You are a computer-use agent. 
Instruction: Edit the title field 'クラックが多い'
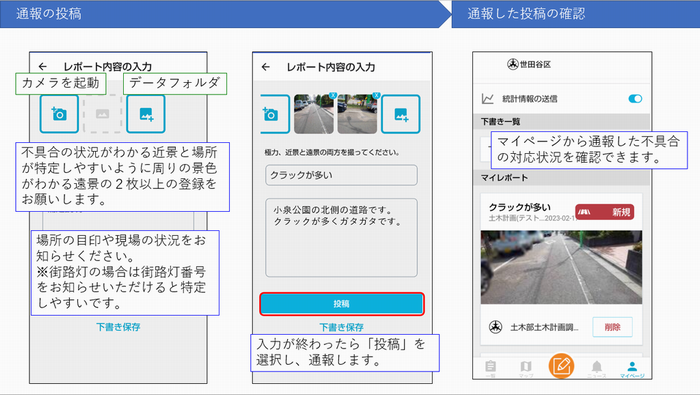pos(342,175)
